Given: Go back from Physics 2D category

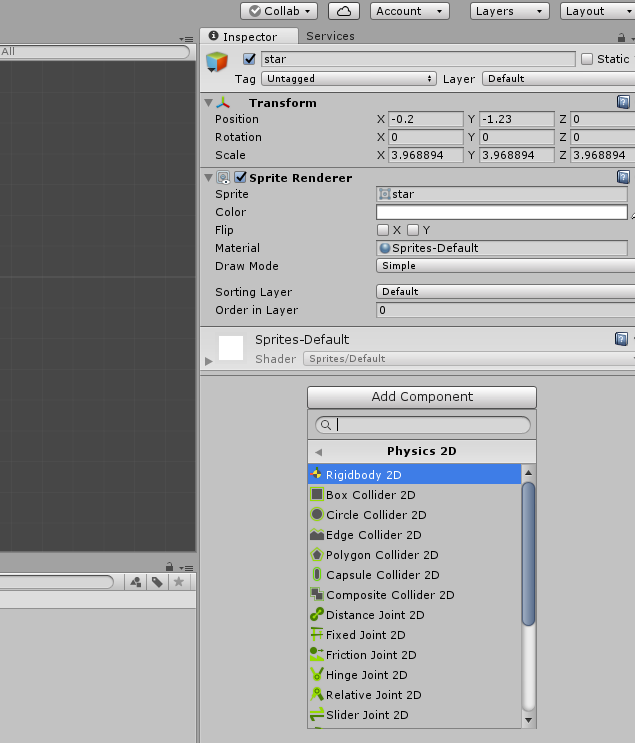Looking at the screenshot, I should (x=318, y=452).
